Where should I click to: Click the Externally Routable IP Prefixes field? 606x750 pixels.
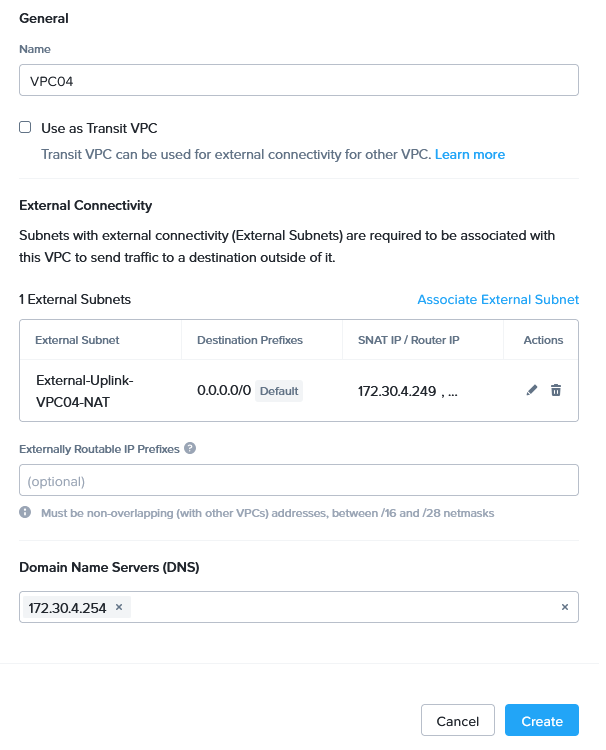pyautogui.click(x=299, y=481)
